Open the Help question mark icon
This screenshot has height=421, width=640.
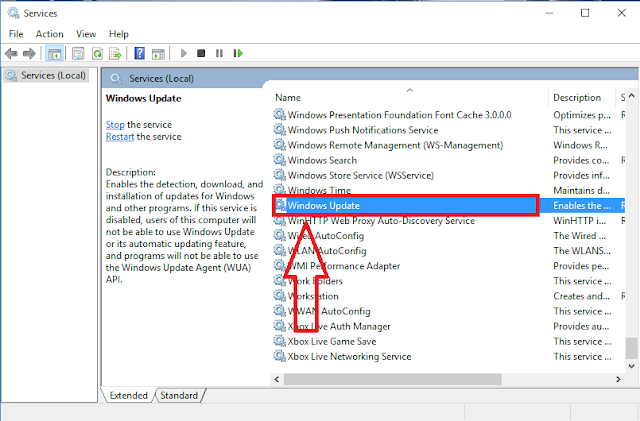(x=140, y=53)
